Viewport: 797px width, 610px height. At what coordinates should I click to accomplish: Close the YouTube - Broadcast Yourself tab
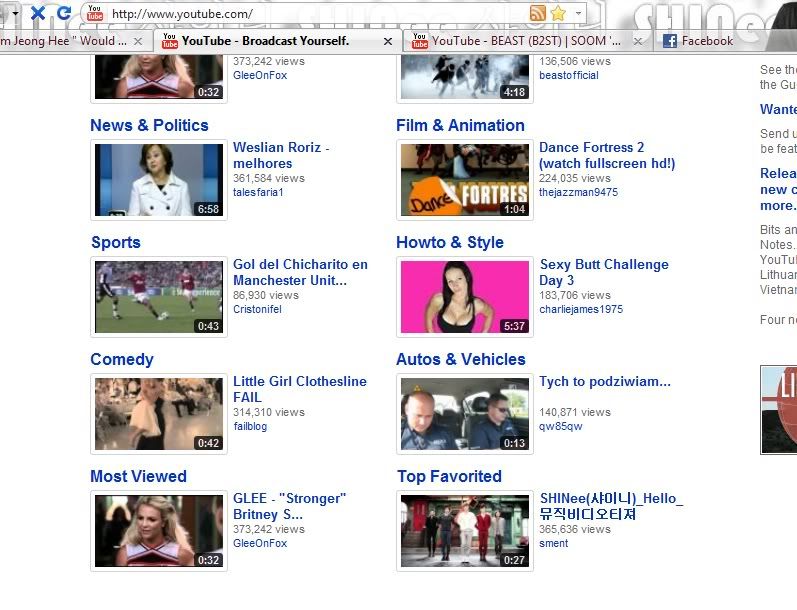click(x=388, y=42)
